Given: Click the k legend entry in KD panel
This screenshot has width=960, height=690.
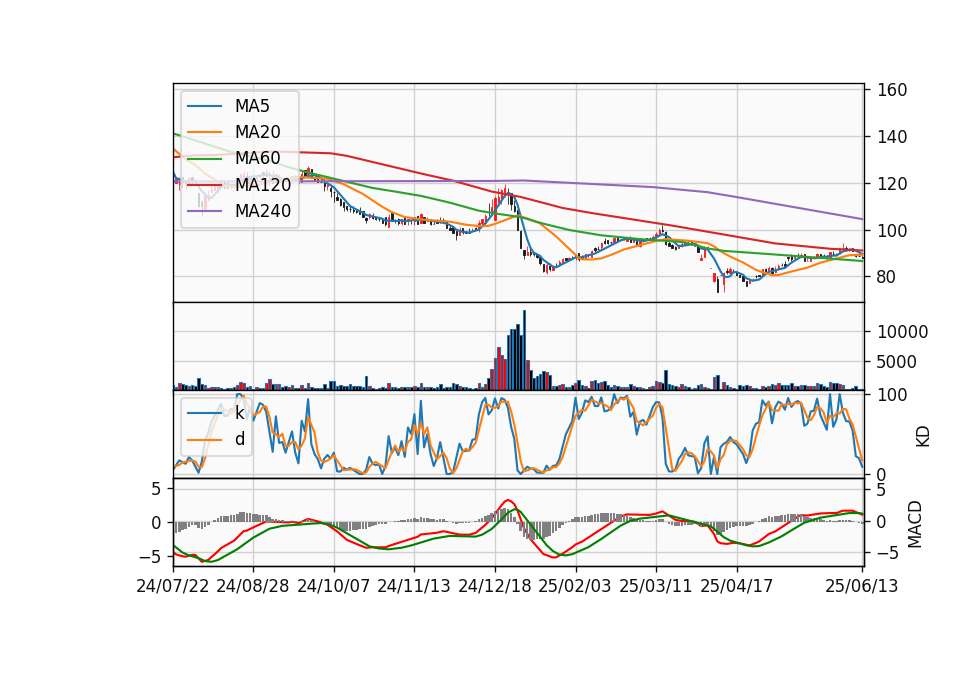Looking at the screenshot, I should tap(239, 413).
